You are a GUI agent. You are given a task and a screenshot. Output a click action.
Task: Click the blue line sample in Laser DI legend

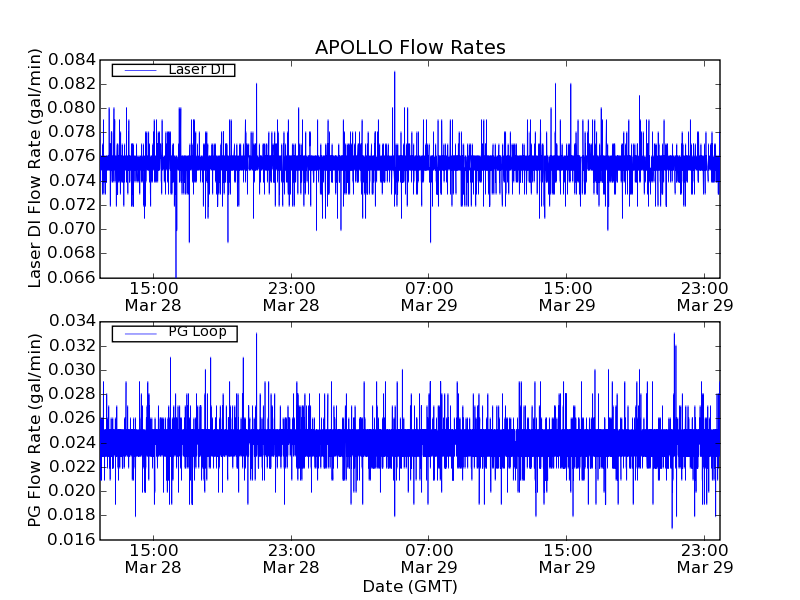(138, 70)
